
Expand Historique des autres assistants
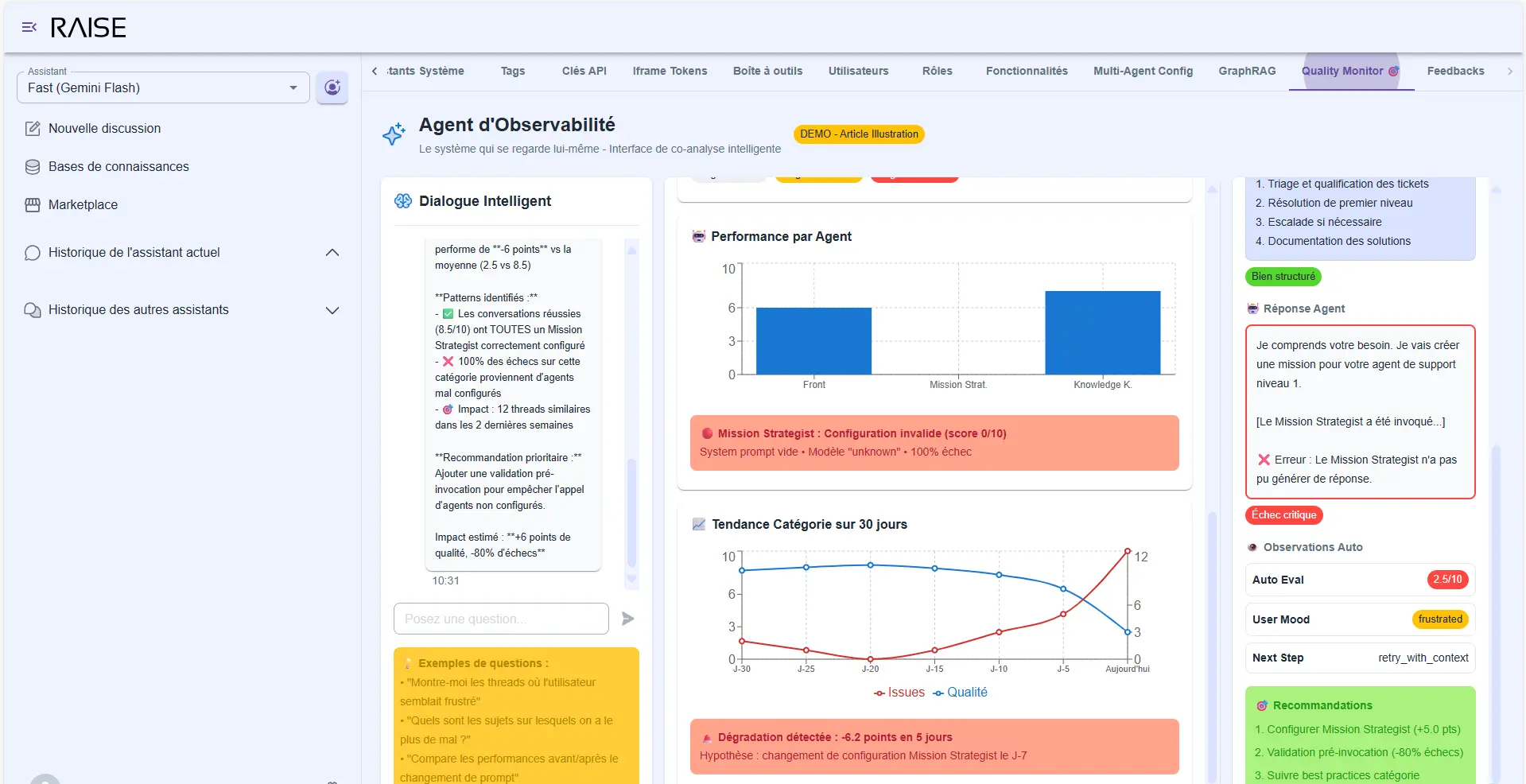click(x=332, y=310)
